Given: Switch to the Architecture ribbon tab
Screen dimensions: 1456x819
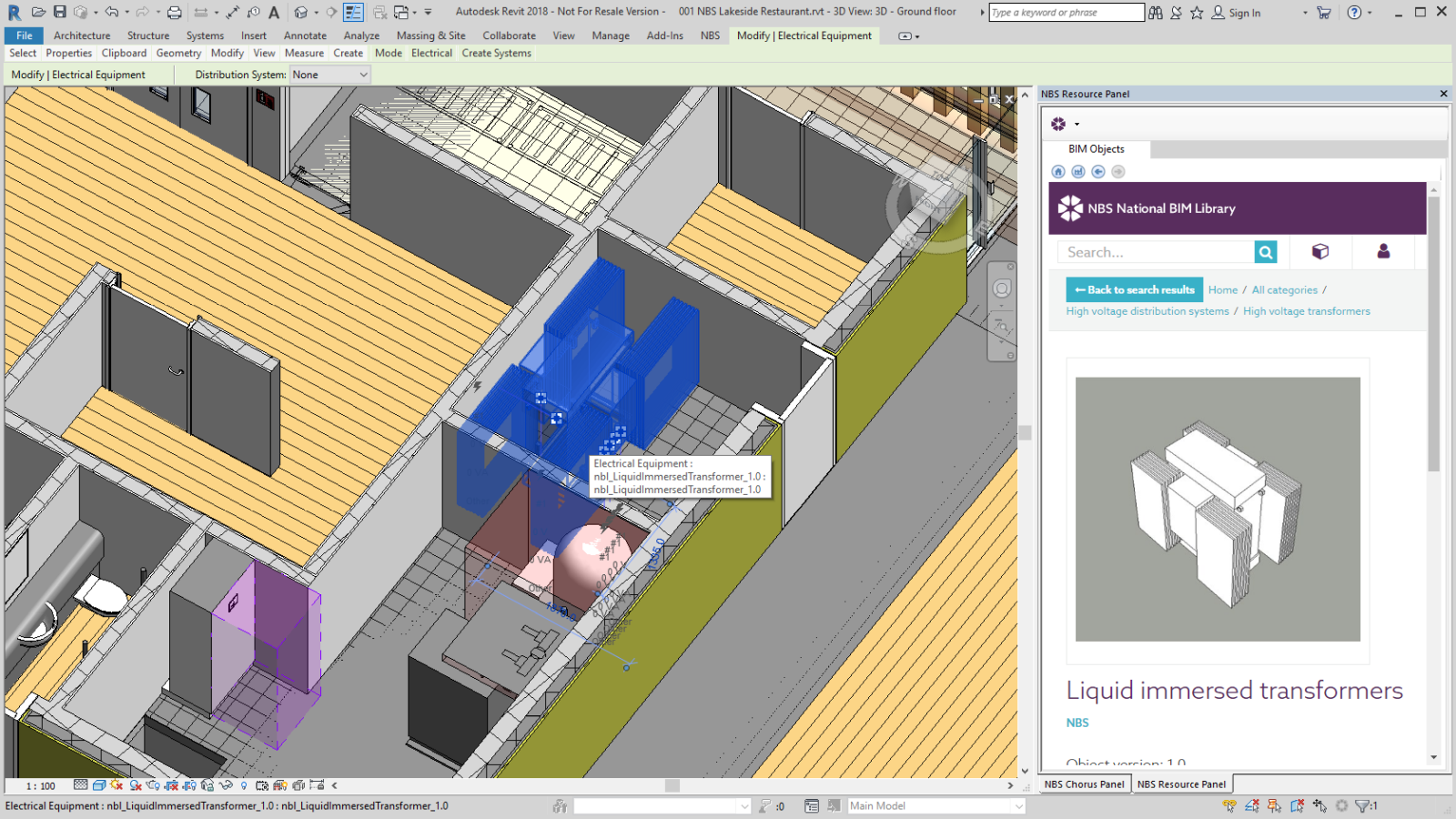Looking at the screenshot, I should [82, 35].
